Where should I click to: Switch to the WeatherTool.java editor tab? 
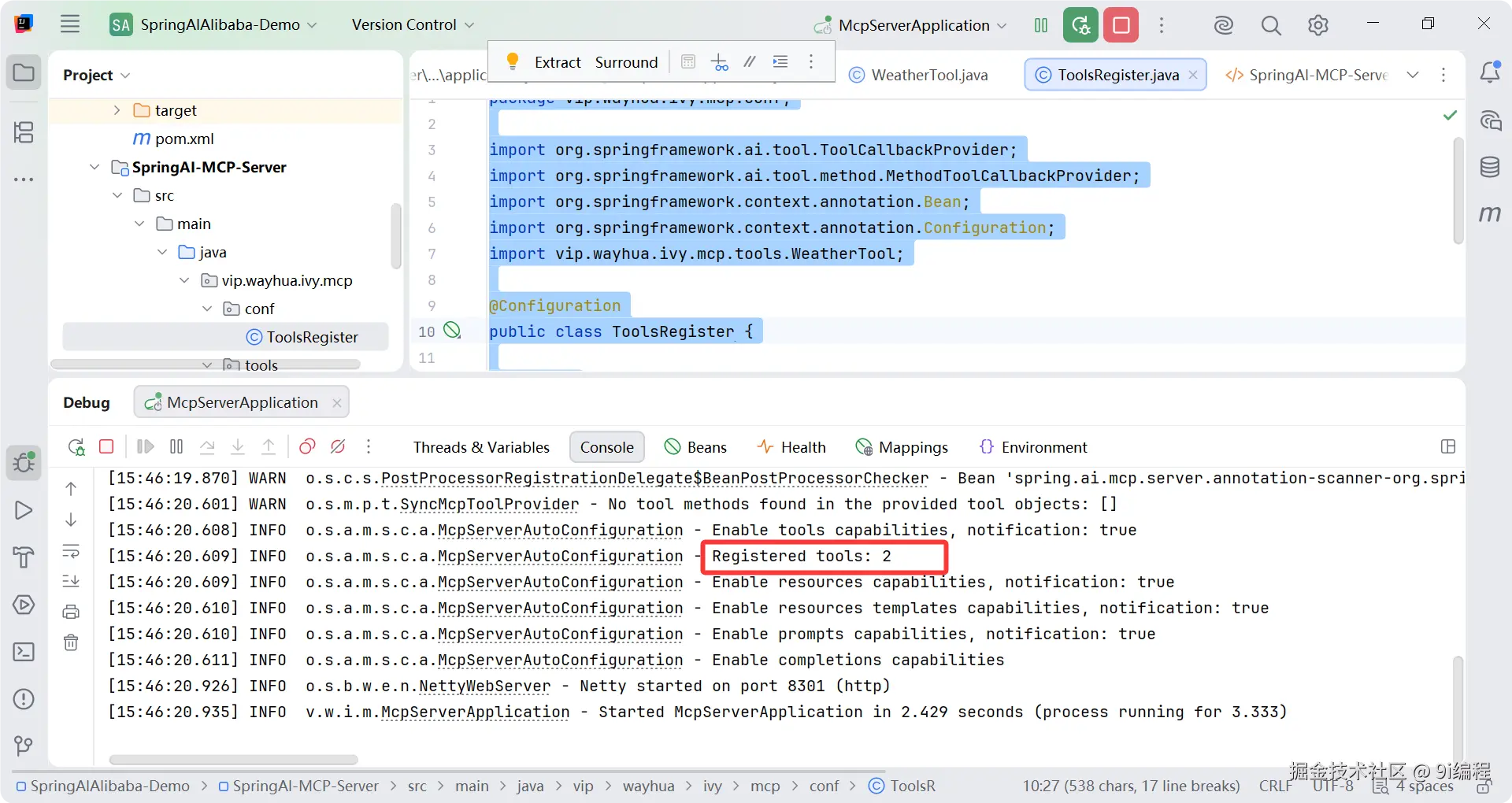[919, 75]
